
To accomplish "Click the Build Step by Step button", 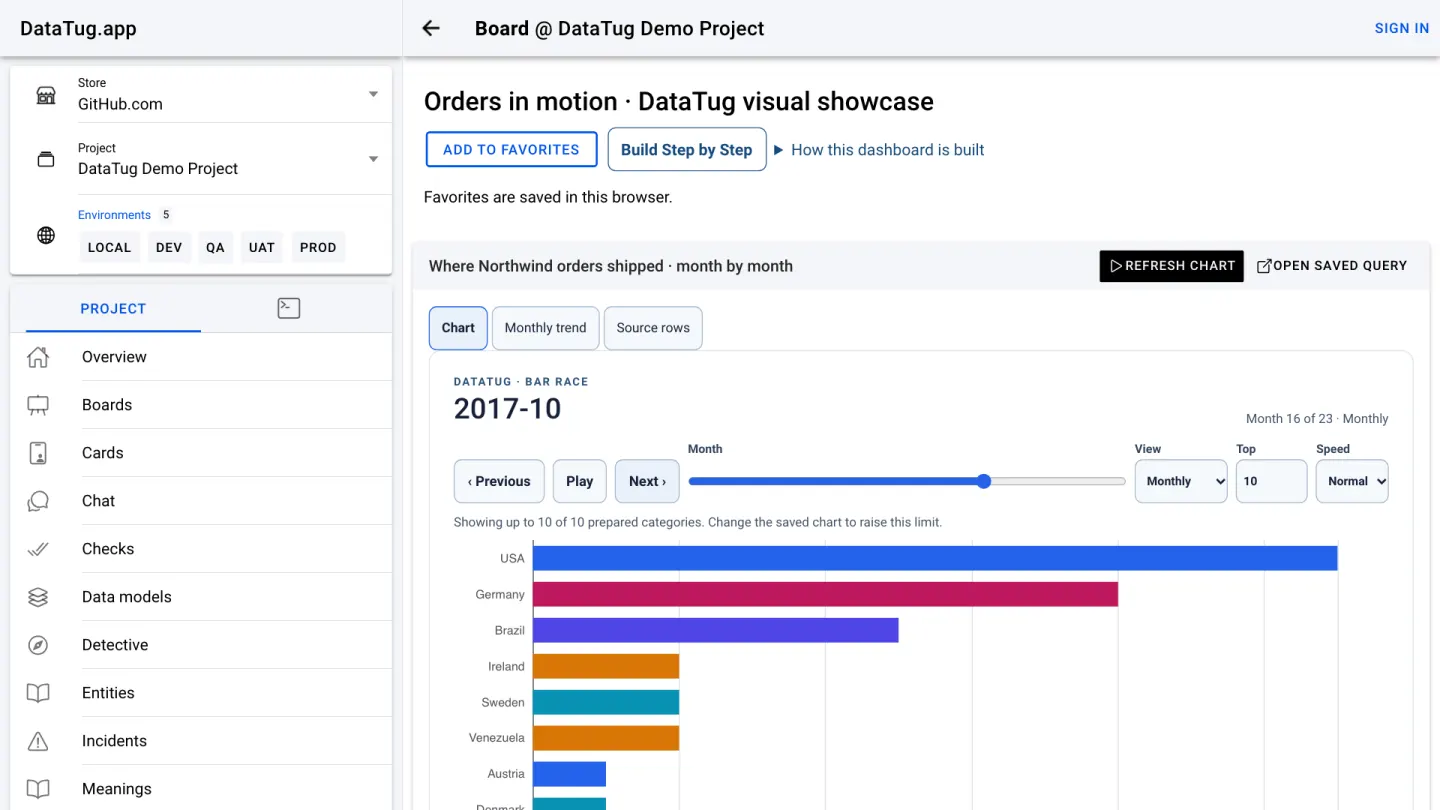I will (x=687, y=149).
